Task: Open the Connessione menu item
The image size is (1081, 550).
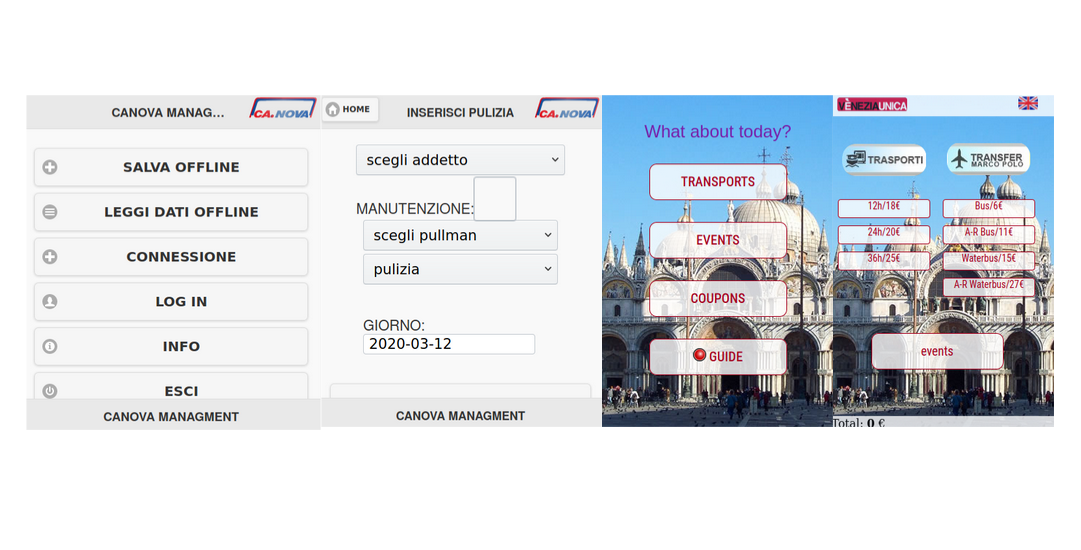Action: [x=171, y=257]
